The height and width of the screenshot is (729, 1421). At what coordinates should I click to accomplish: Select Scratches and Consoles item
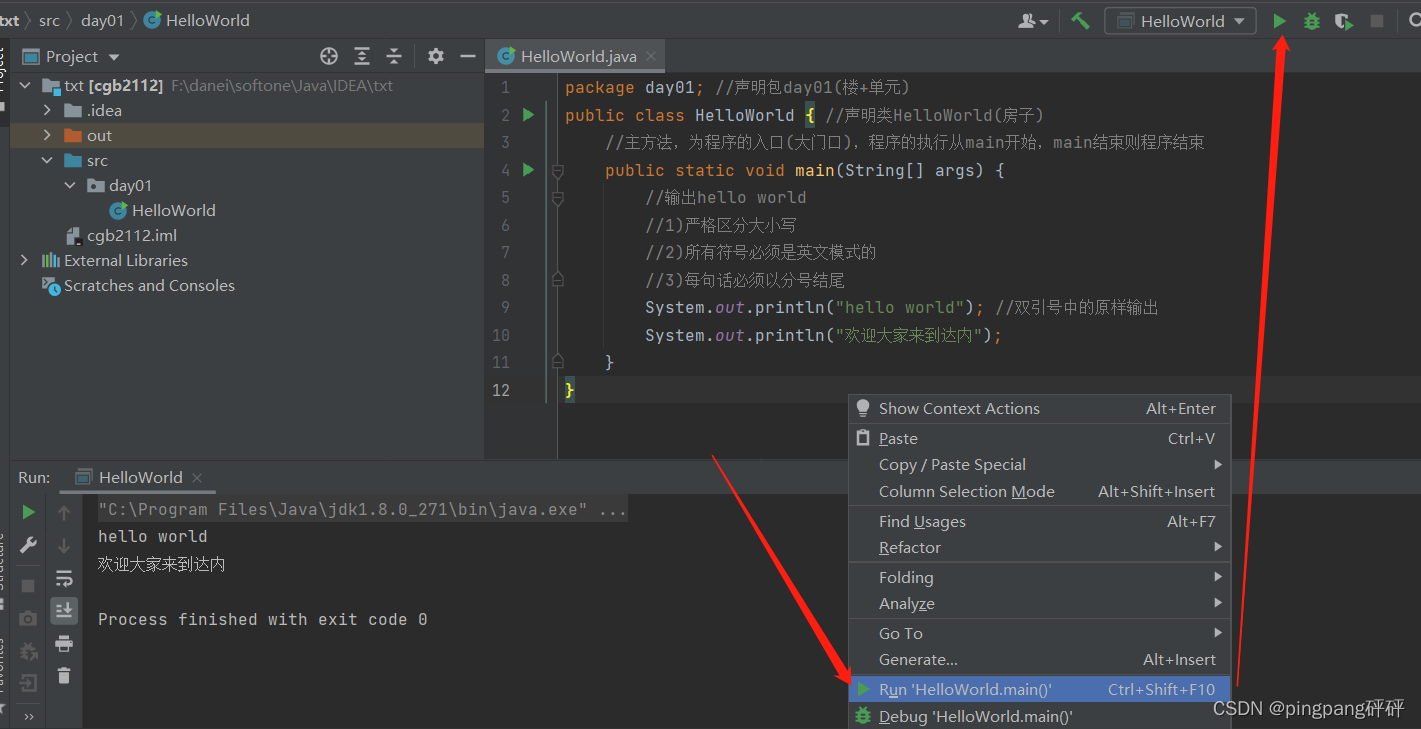(x=138, y=286)
